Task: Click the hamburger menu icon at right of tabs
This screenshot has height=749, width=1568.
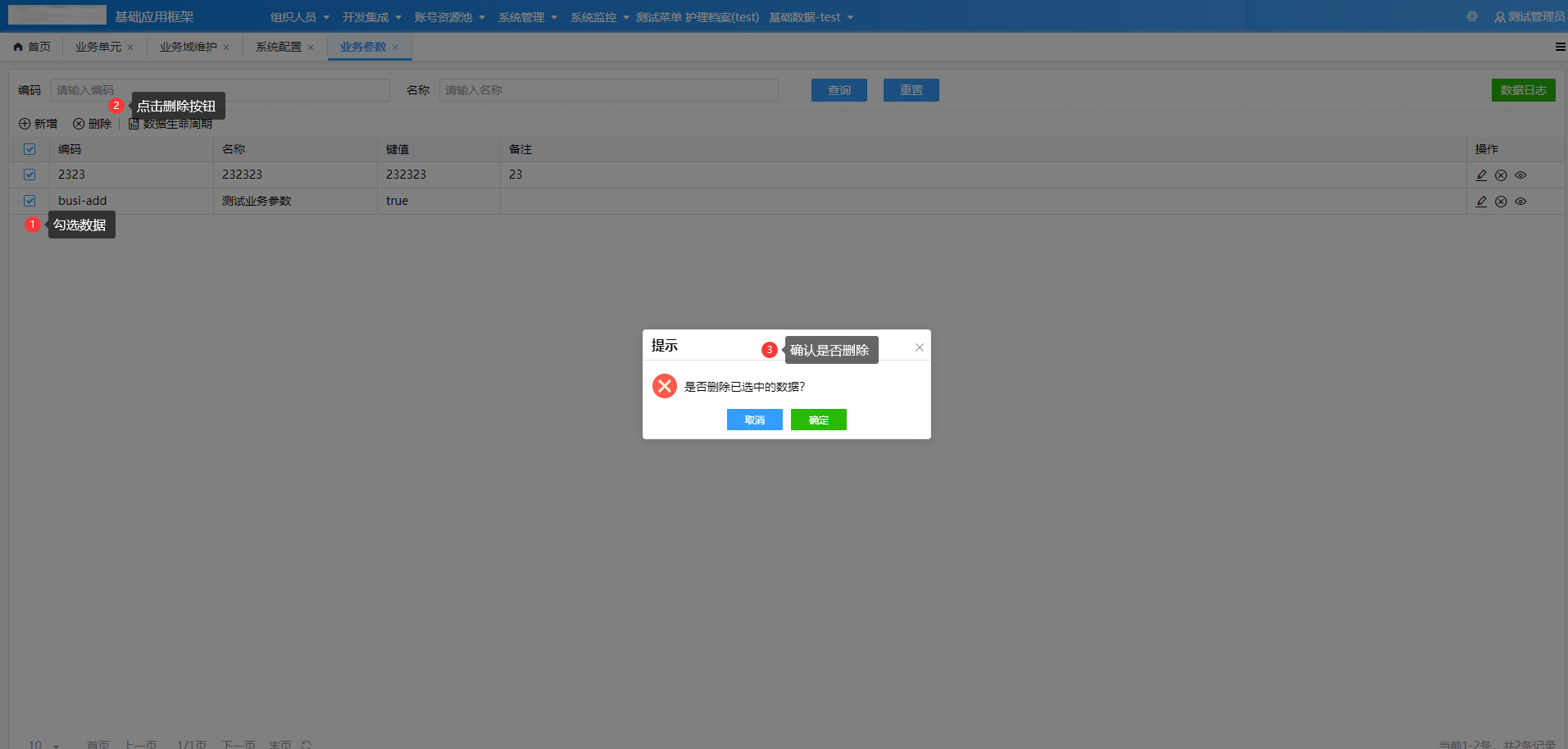Action: [1560, 47]
